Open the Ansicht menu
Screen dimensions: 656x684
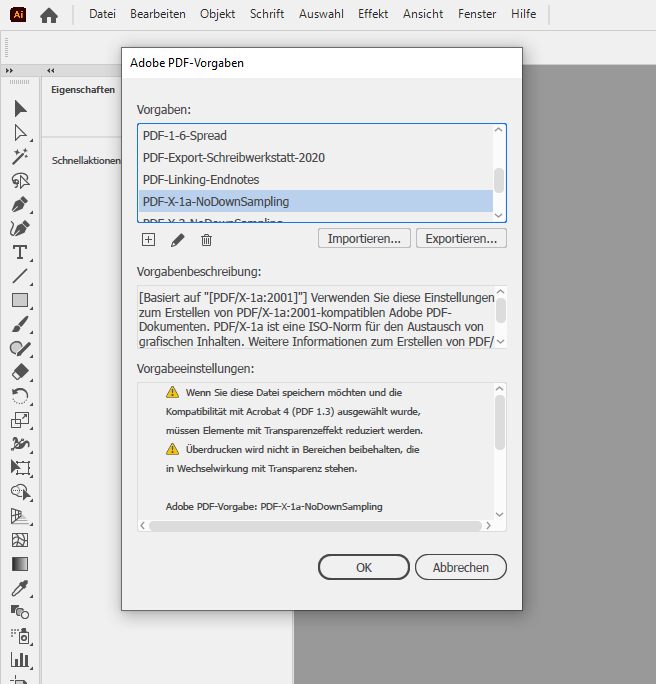[423, 14]
